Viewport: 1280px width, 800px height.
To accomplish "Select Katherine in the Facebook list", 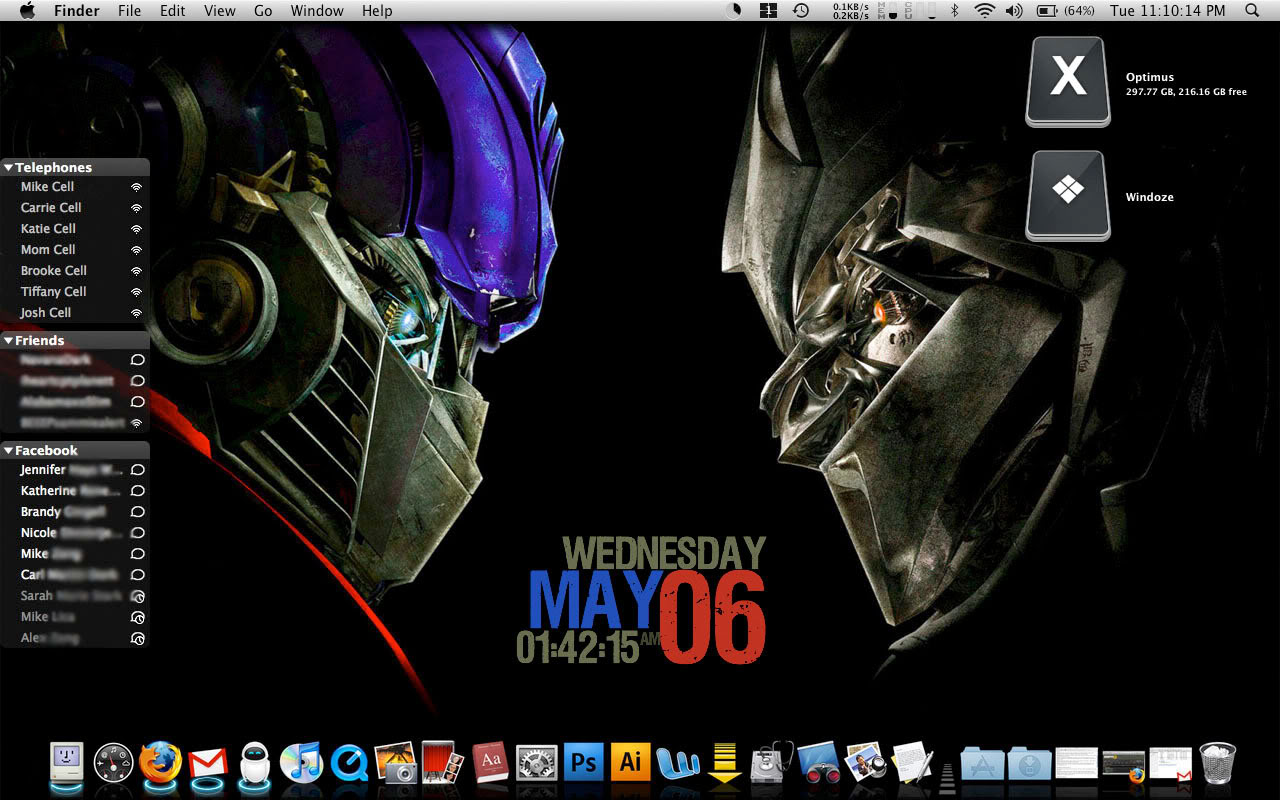I will [75, 491].
